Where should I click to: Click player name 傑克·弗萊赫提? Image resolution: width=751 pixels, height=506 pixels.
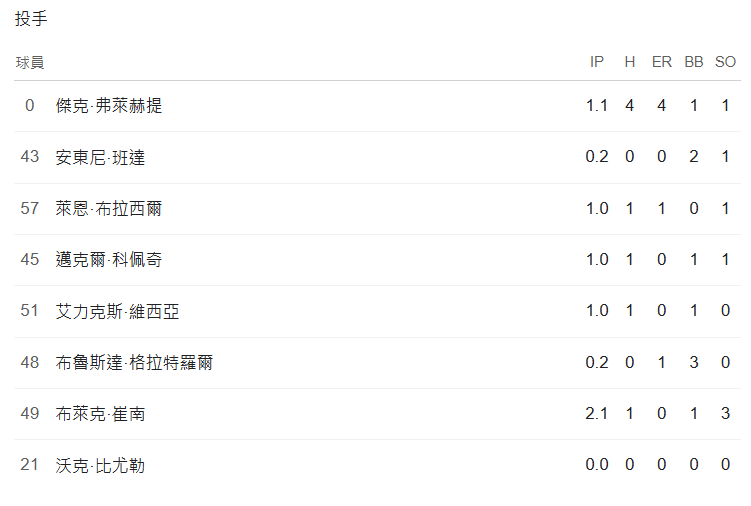point(109,106)
